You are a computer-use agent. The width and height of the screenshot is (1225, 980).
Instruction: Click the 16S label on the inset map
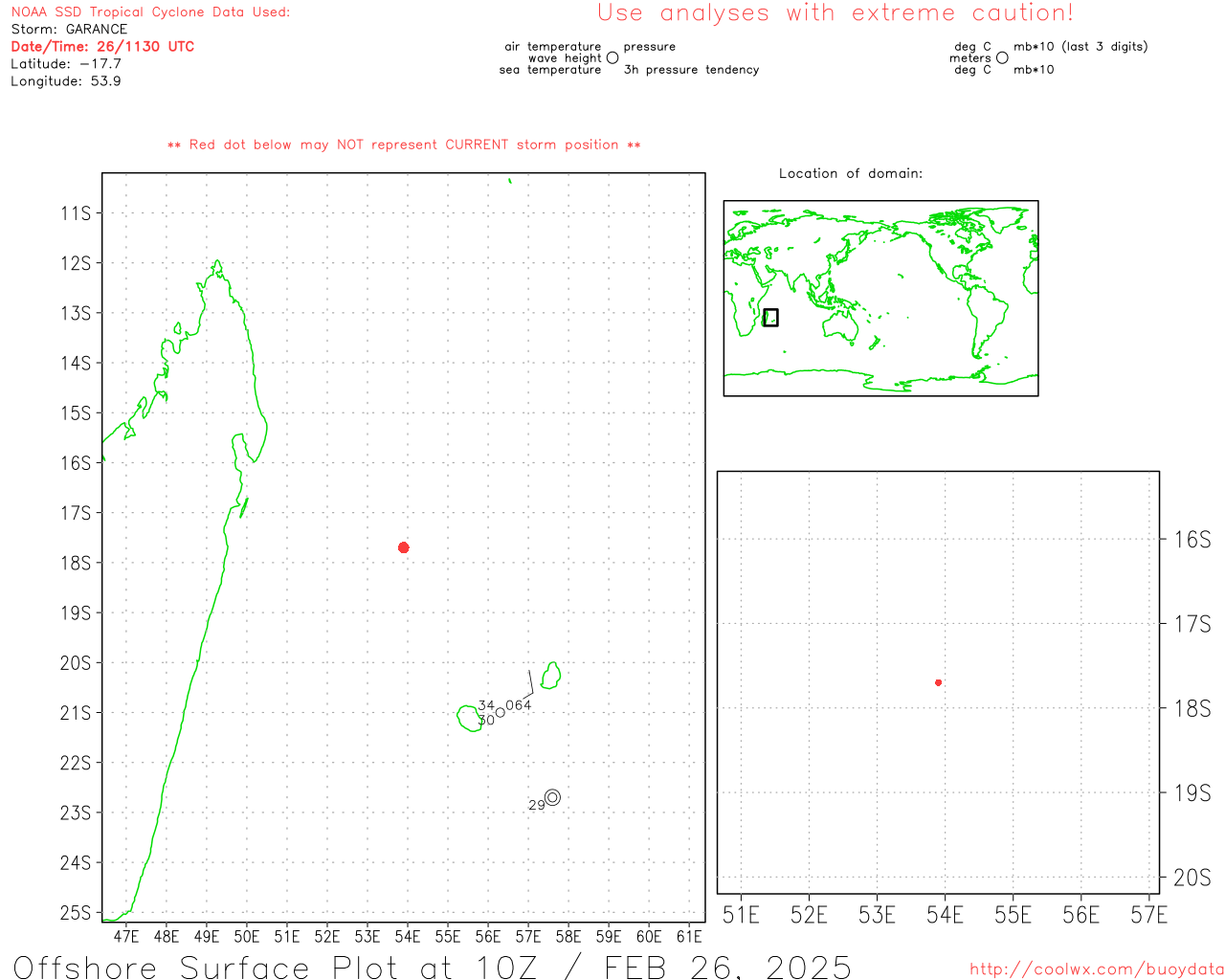coord(1192,540)
